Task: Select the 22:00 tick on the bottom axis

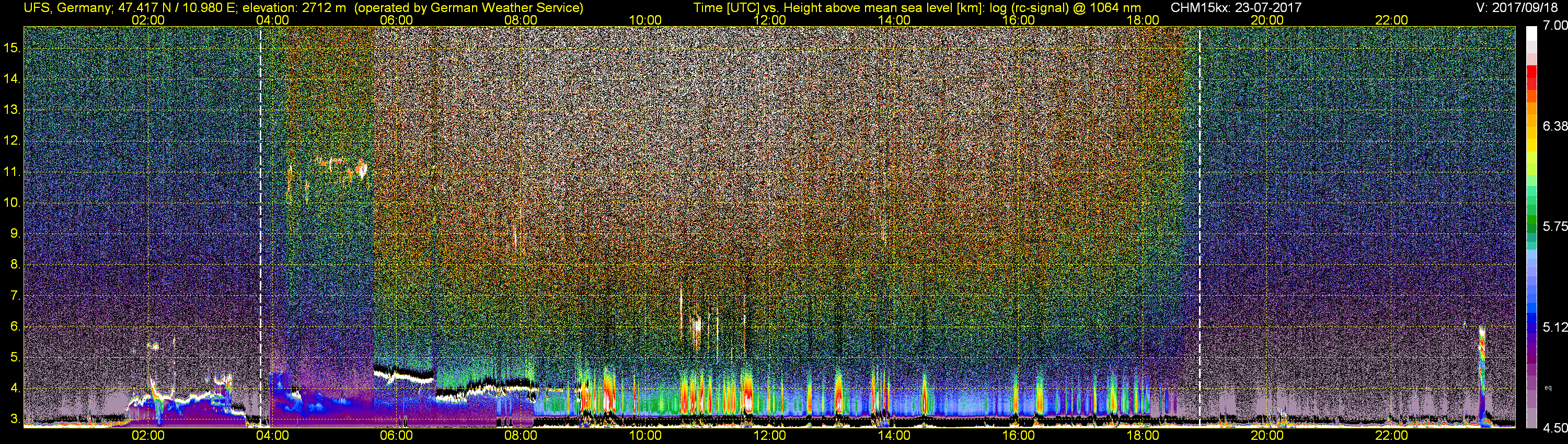Action: (x=1391, y=436)
